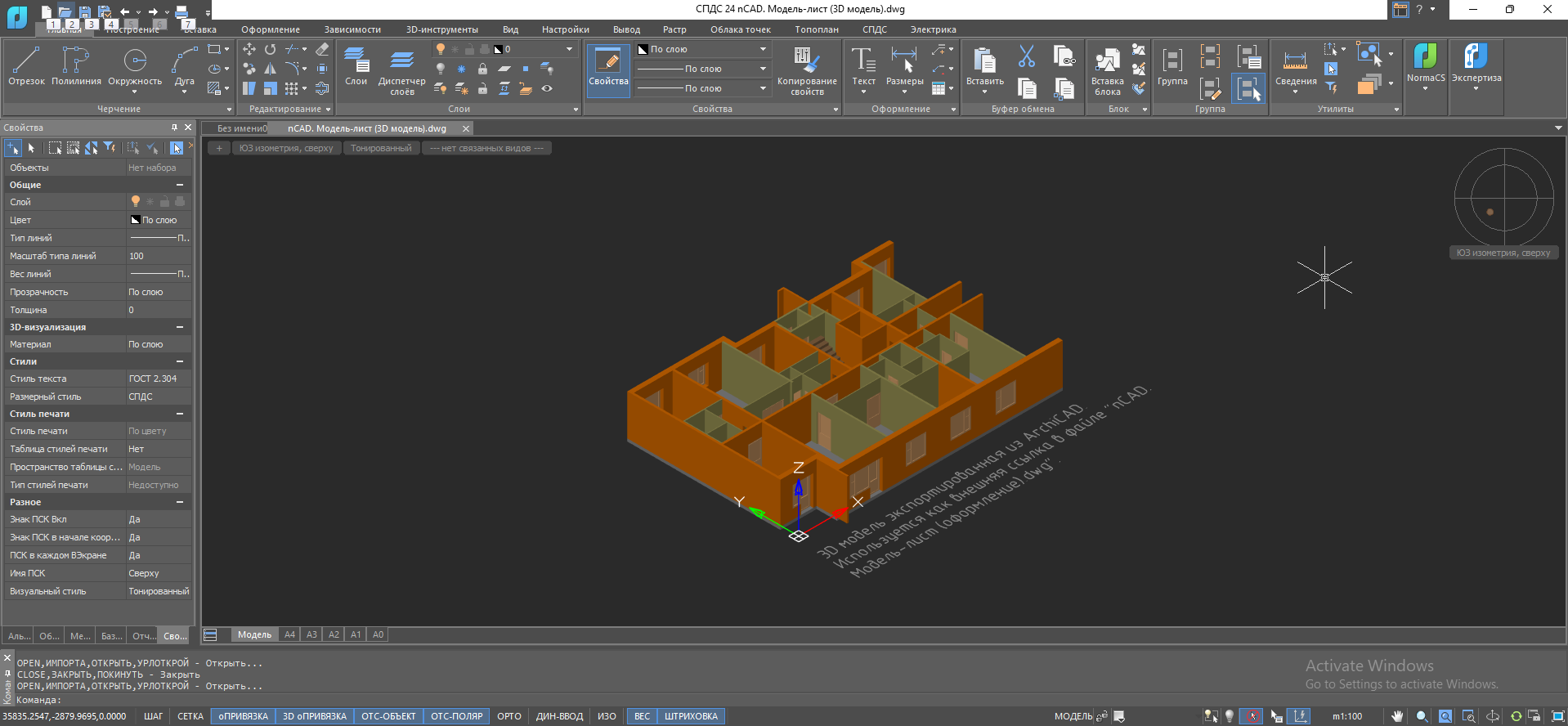Select the Текст tool
1568x726 pixels.
coord(863,66)
